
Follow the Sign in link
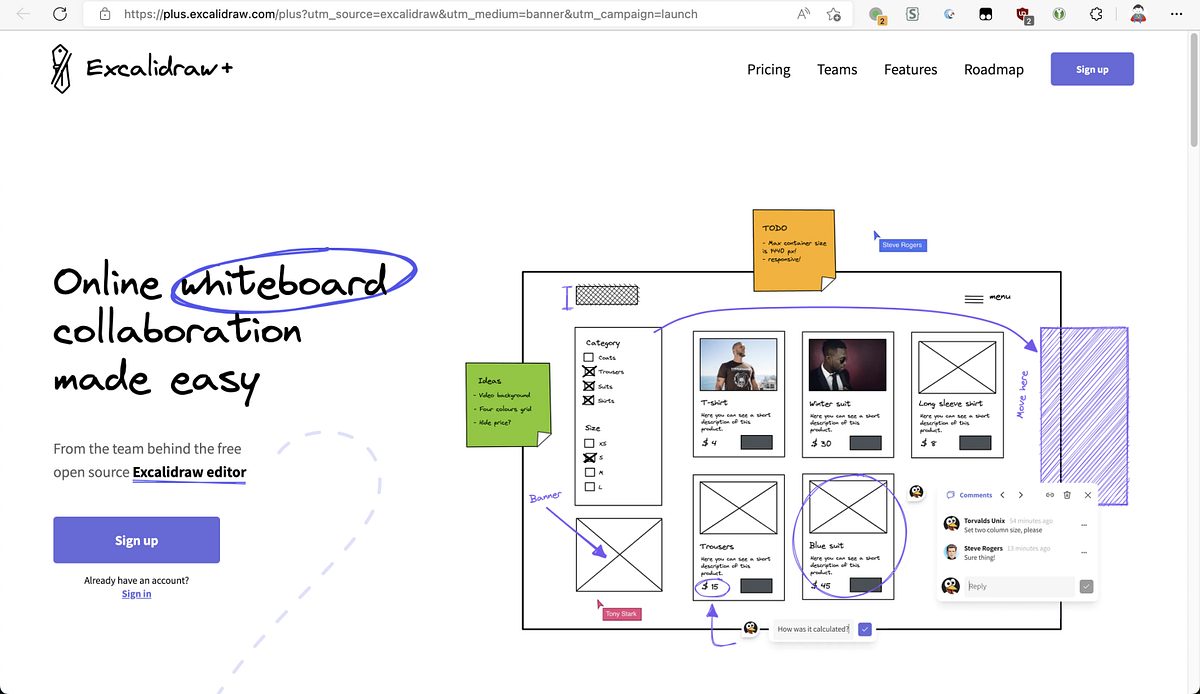coord(136,594)
